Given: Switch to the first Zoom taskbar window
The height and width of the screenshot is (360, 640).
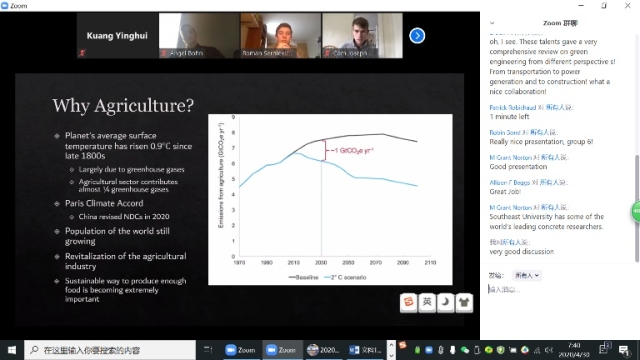Looking at the screenshot, I should click(241, 350).
